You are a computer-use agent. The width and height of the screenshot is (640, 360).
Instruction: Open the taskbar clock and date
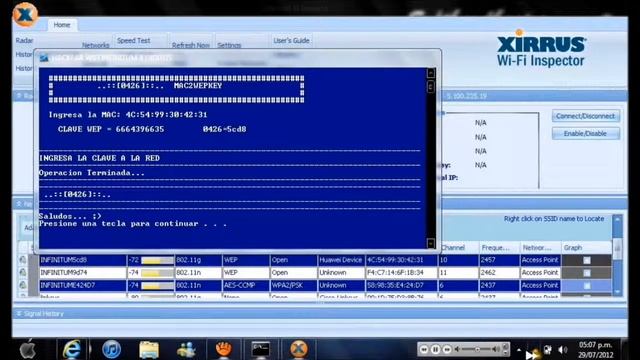tap(595, 350)
